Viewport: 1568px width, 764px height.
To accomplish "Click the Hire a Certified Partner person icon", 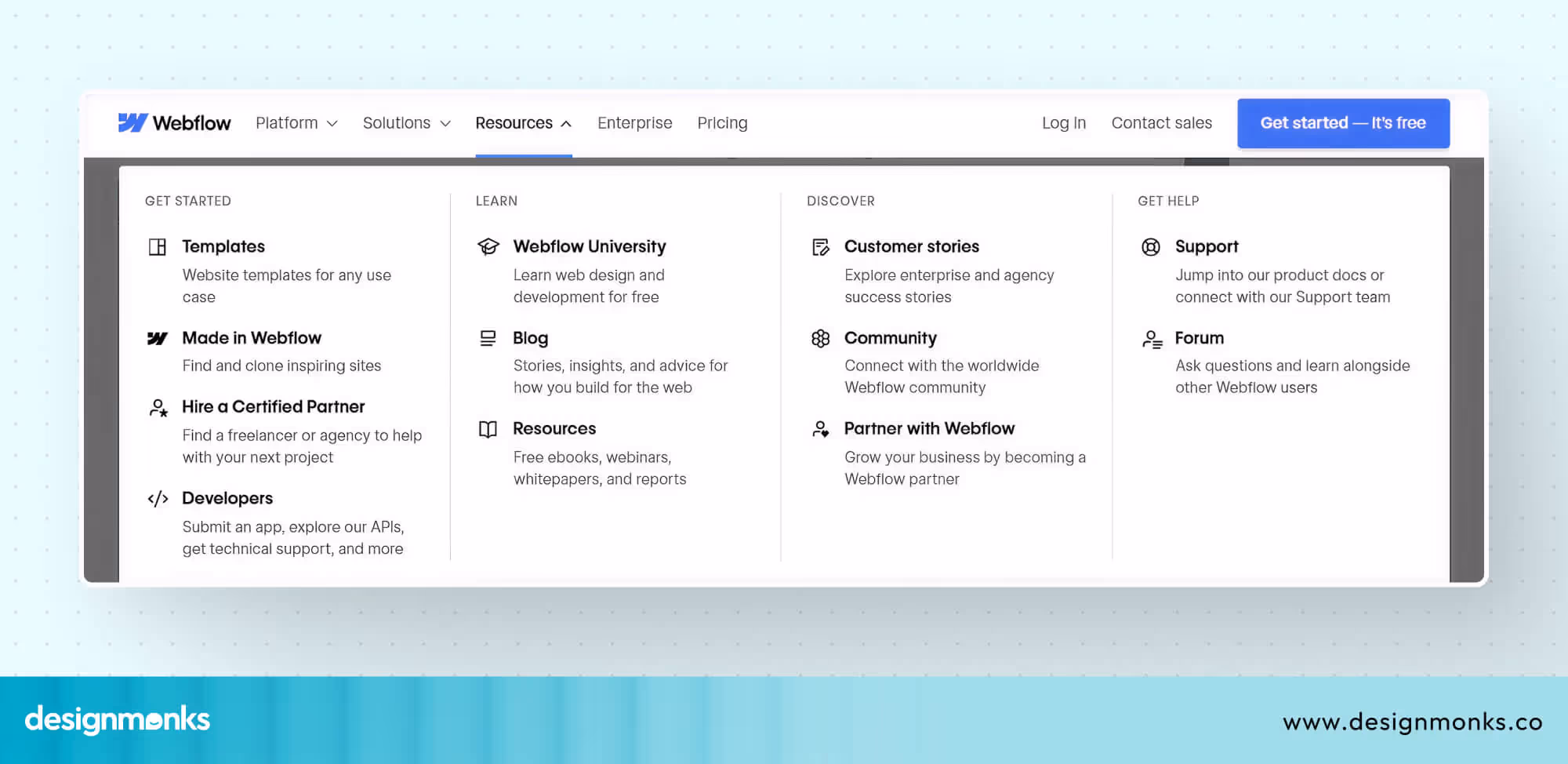I will [158, 407].
